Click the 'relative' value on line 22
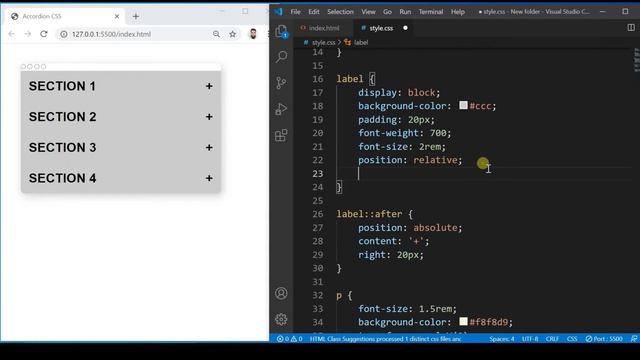Viewport: 640px width, 360px height. pos(435,160)
